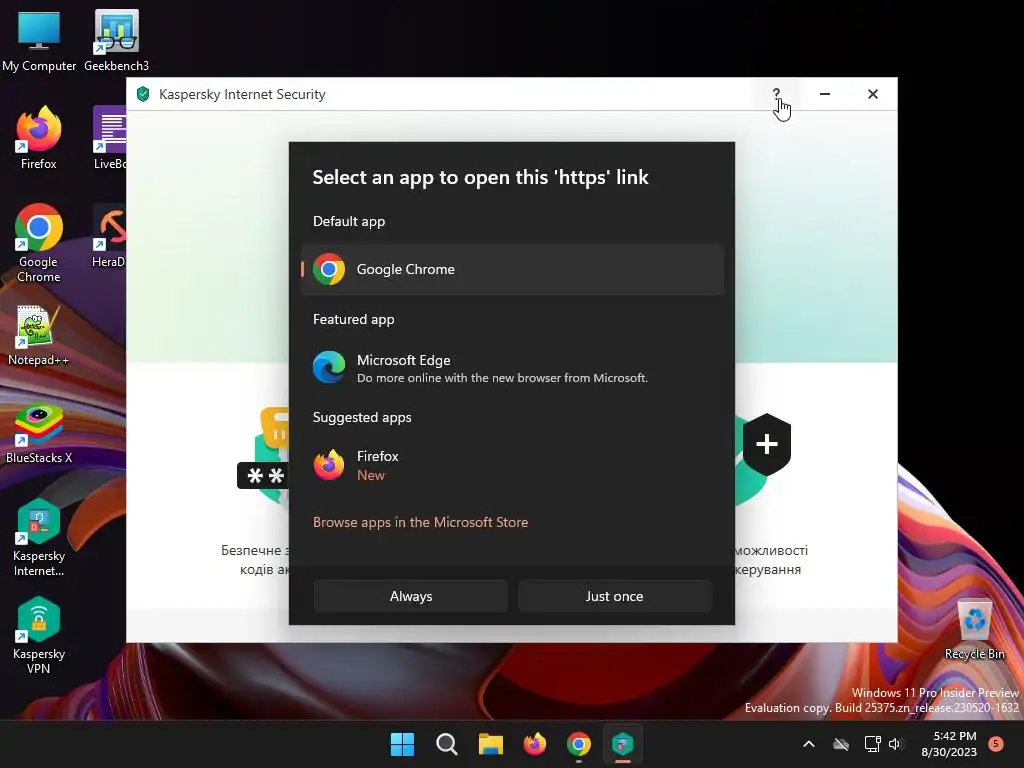Click the 'Featured app' label
1024x768 pixels.
353,319
